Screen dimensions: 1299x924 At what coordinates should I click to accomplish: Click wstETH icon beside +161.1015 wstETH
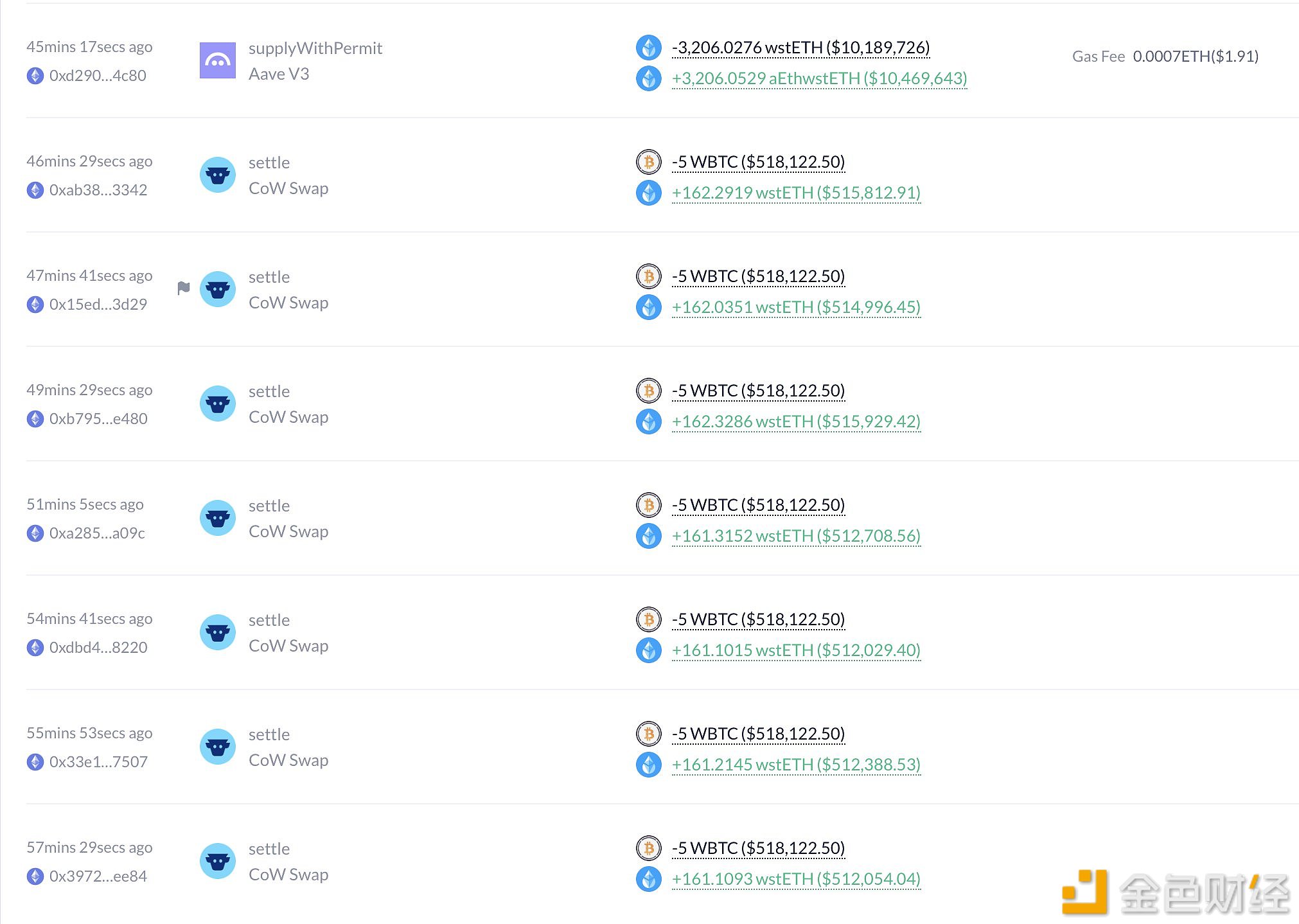649,650
